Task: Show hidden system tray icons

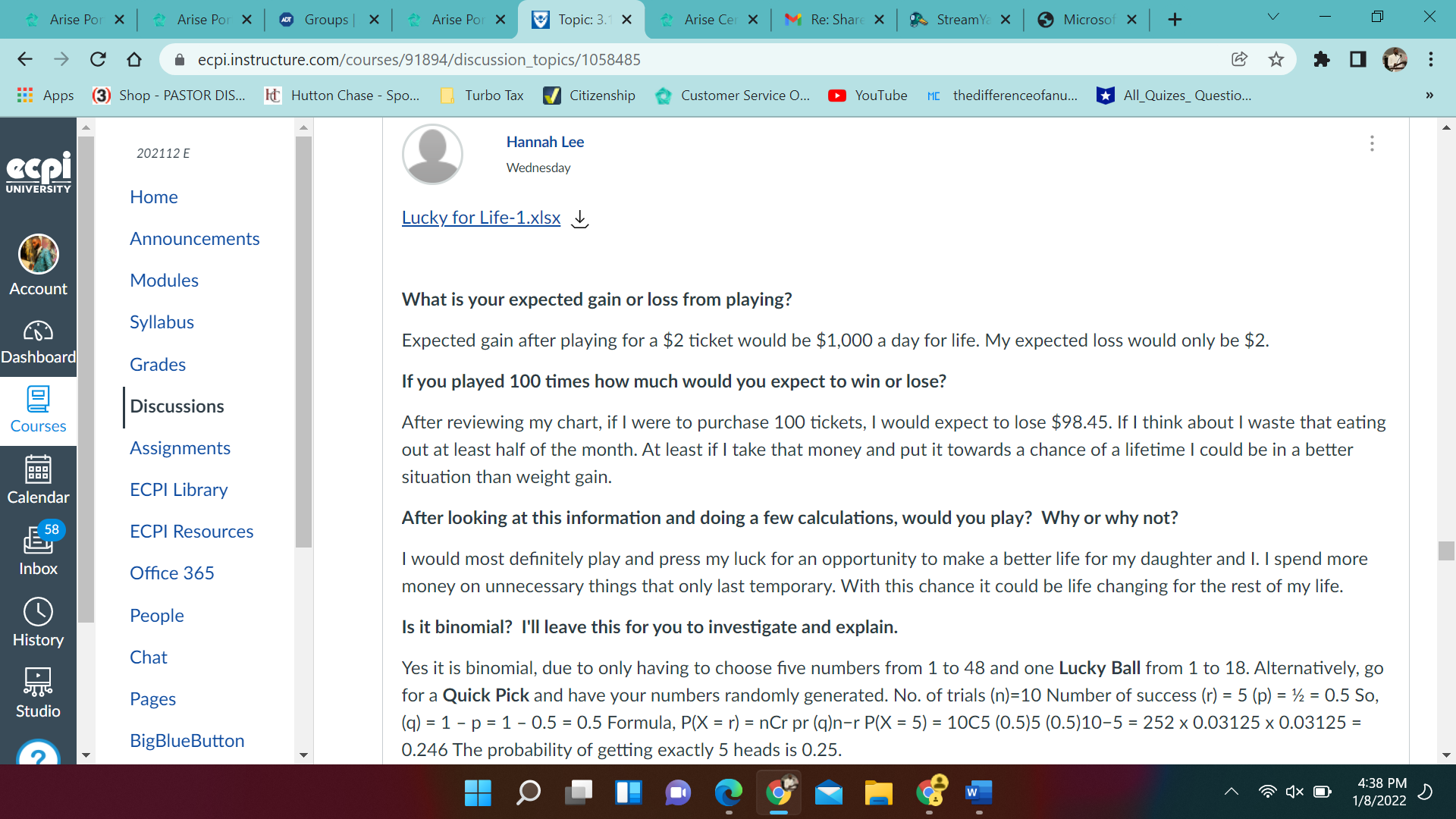Action: pos(1232,792)
